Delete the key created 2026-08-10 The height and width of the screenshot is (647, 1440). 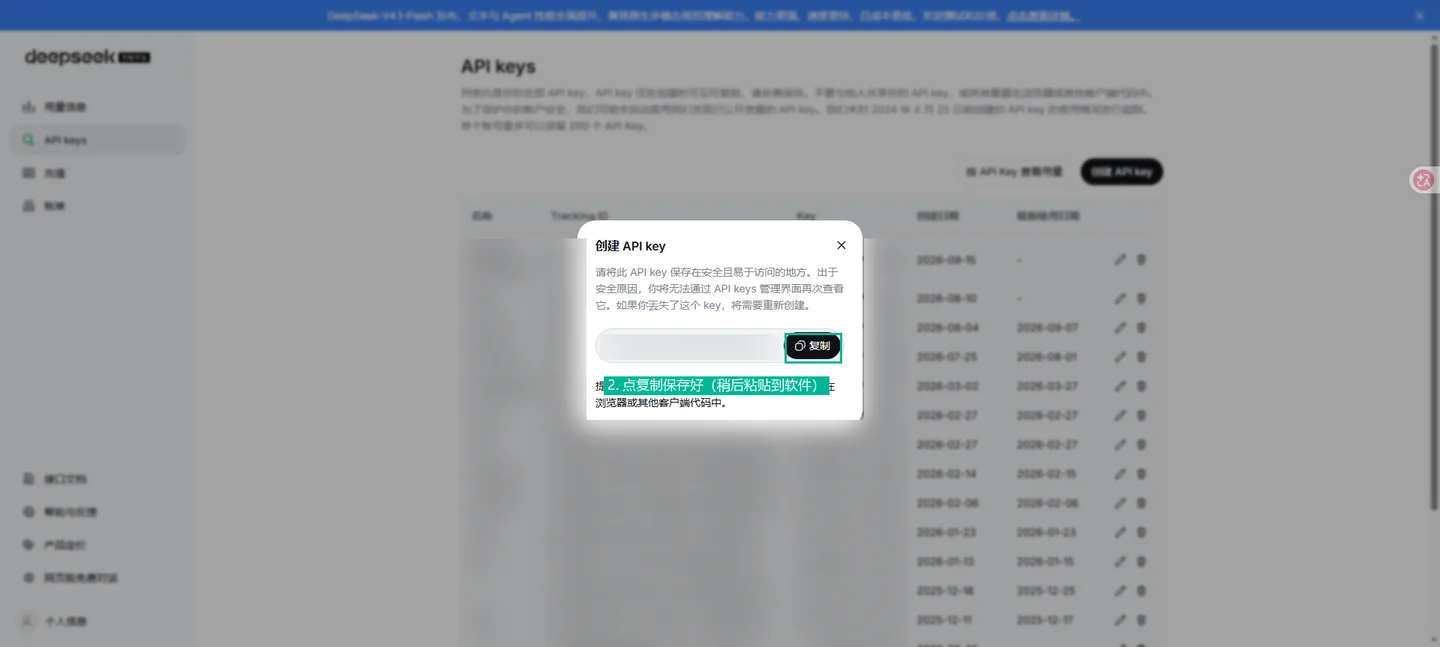click(1141, 298)
